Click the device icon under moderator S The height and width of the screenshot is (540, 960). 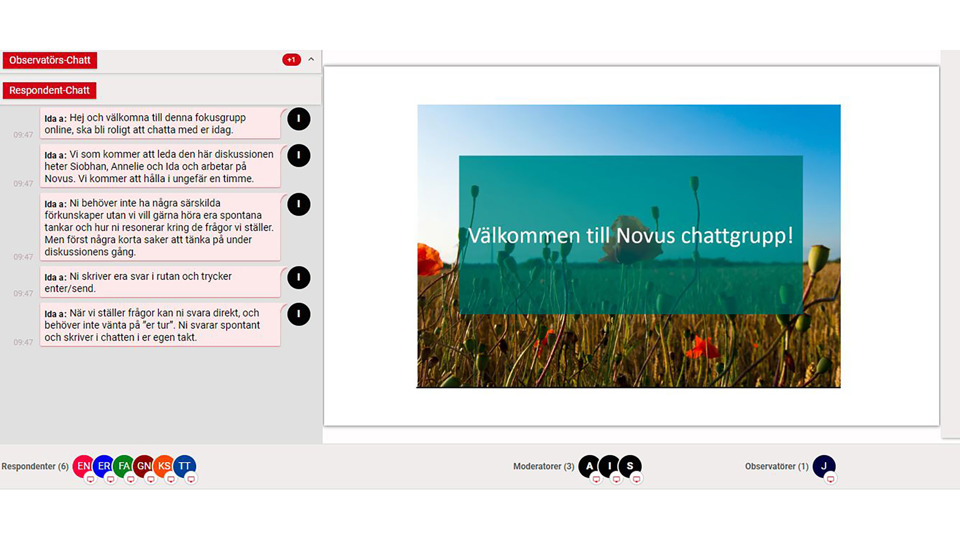tap(636, 479)
